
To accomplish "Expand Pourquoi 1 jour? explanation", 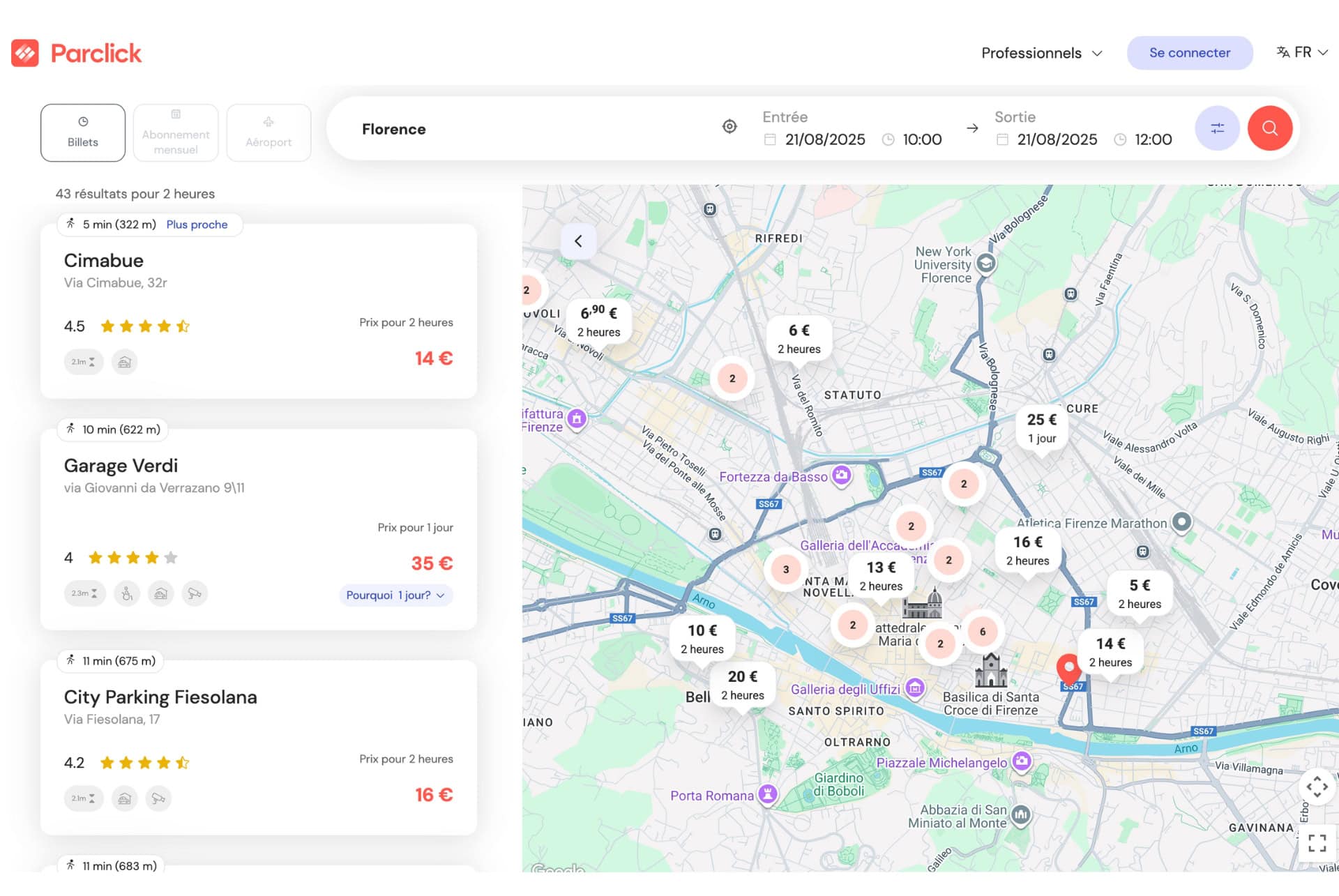I will pos(395,595).
